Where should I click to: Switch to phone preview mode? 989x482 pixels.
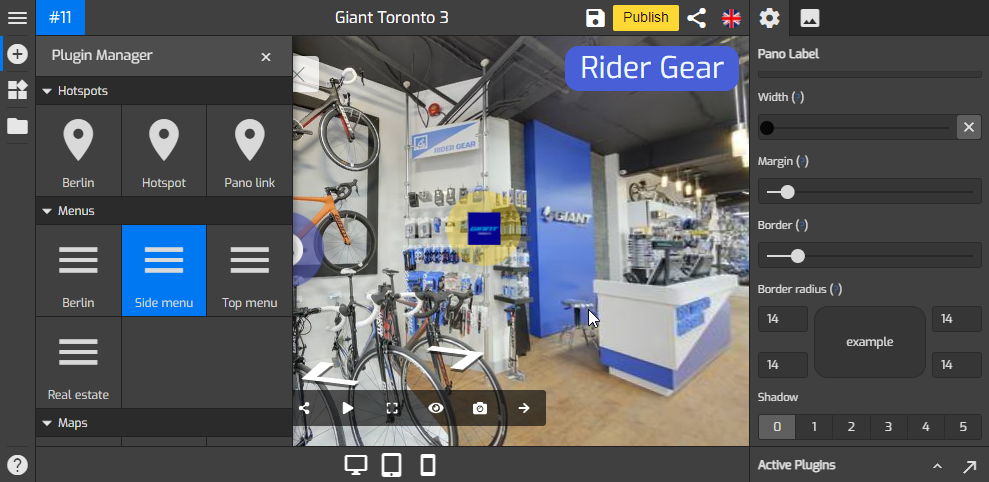[x=428, y=465]
